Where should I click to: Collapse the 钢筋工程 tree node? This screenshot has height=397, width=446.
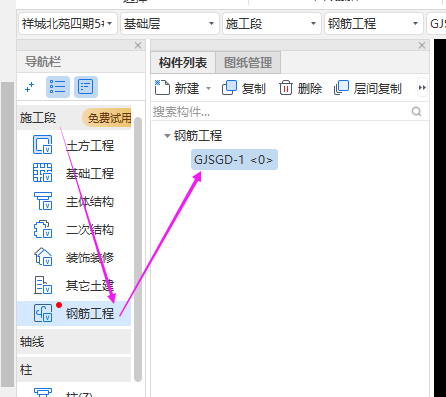pos(167,136)
